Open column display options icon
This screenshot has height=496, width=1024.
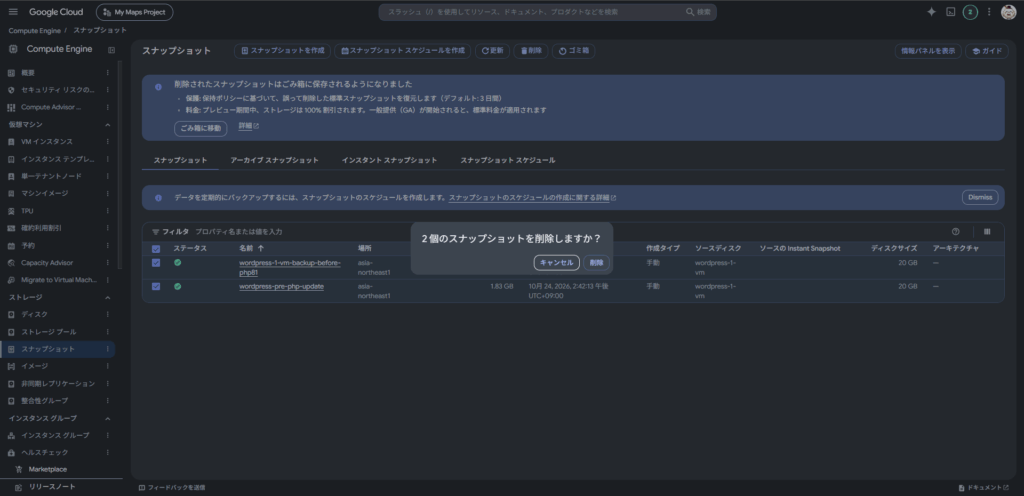[x=987, y=232]
